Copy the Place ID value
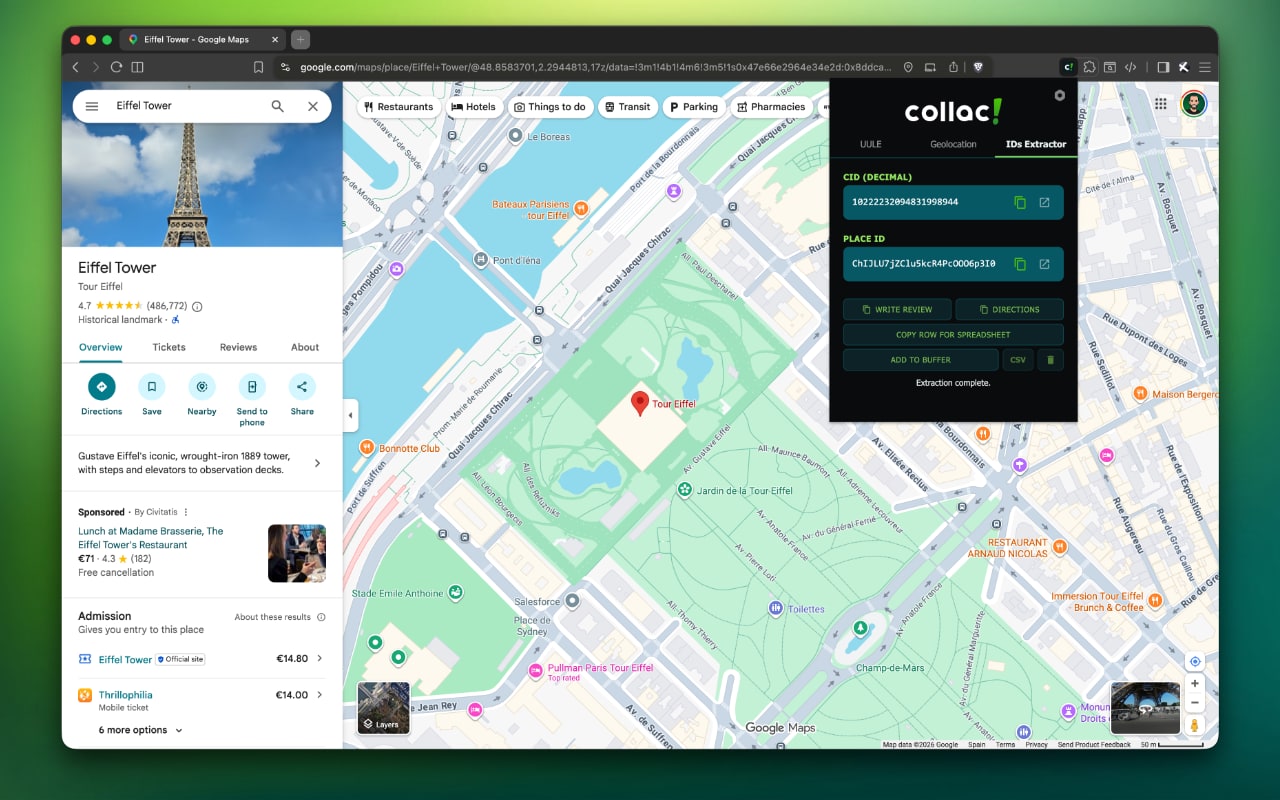The image size is (1280, 800). [x=1020, y=264]
